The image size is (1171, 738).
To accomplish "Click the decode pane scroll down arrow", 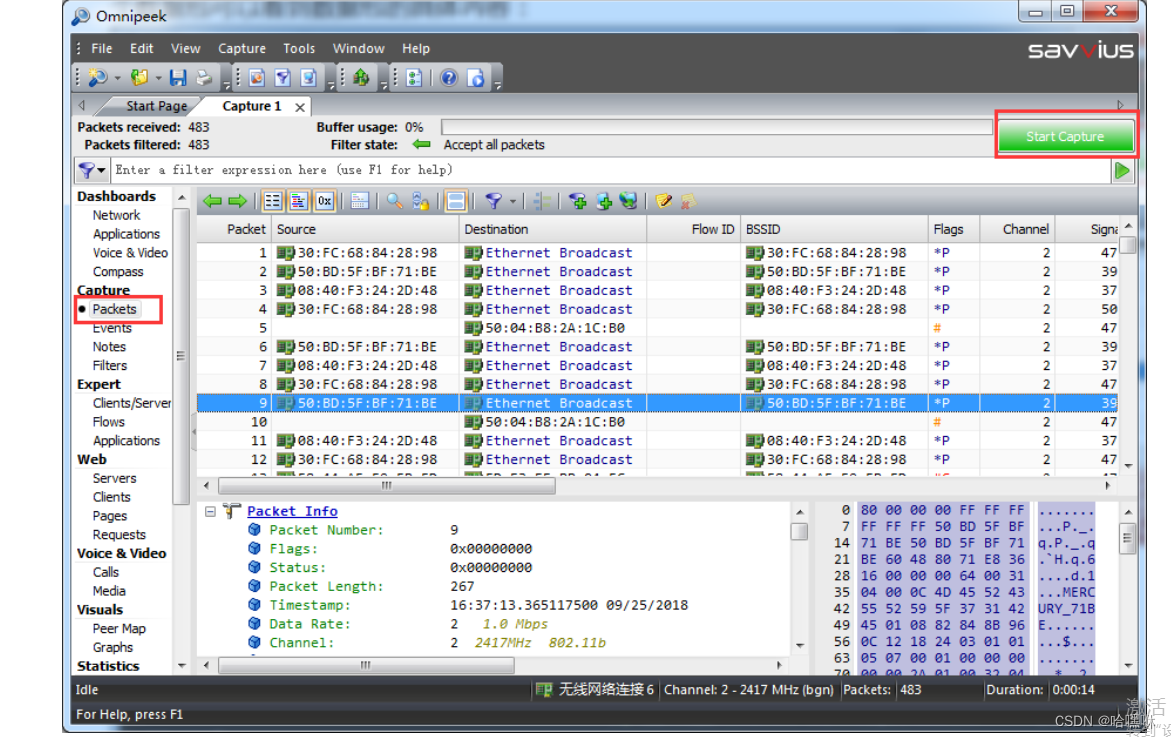I will [x=800, y=645].
